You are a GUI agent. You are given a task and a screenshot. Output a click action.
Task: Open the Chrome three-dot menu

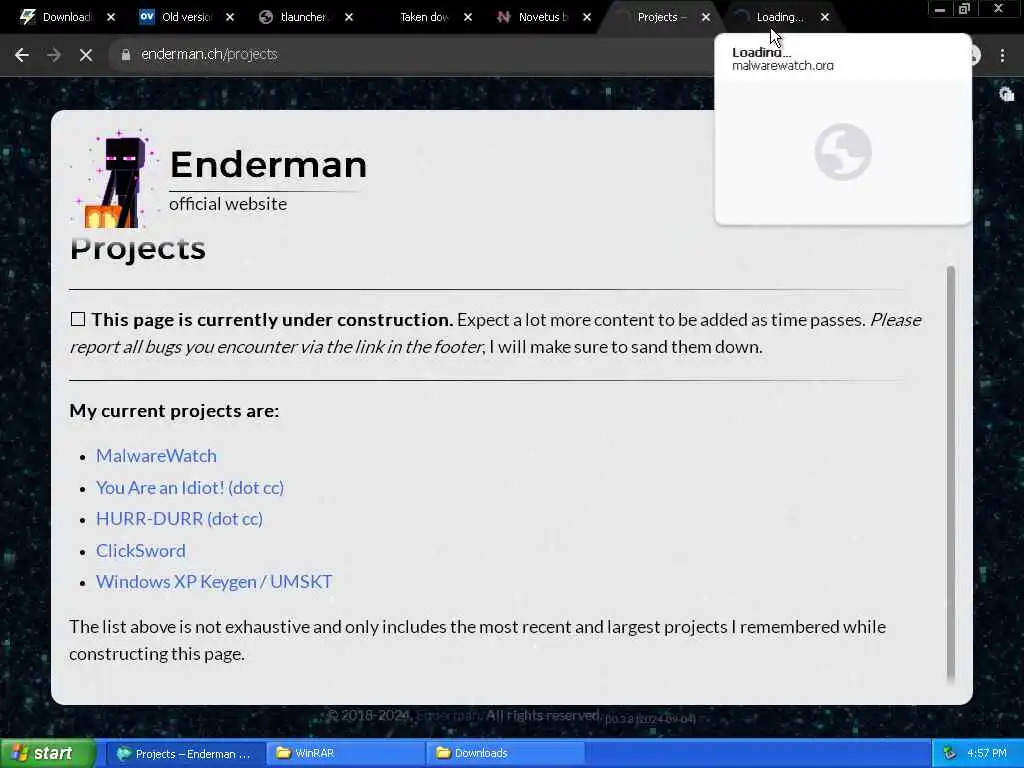(1002, 56)
